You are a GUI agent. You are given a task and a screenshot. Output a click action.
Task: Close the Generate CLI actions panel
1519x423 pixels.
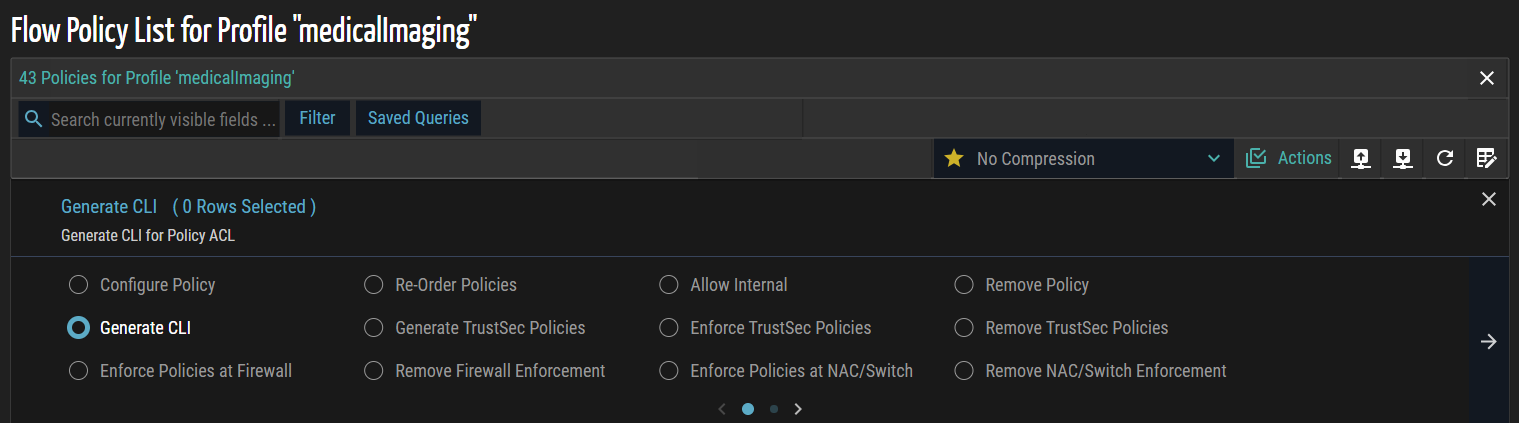pyautogui.click(x=1488, y=199)
